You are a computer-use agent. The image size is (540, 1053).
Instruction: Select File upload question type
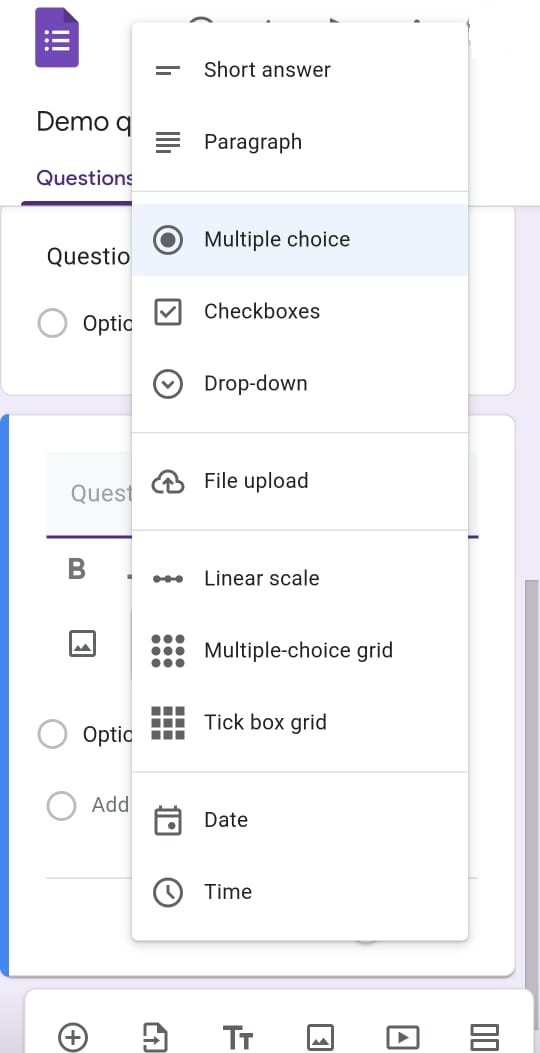point(300,481)
